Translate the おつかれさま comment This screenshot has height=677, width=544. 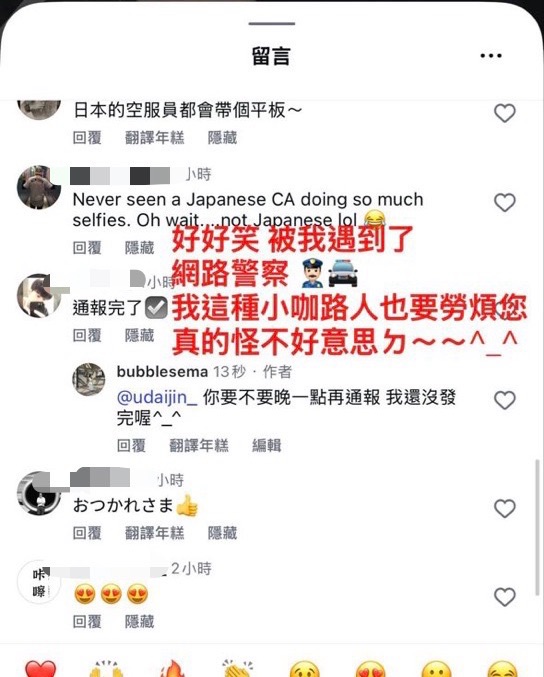[x=155, y=533]
